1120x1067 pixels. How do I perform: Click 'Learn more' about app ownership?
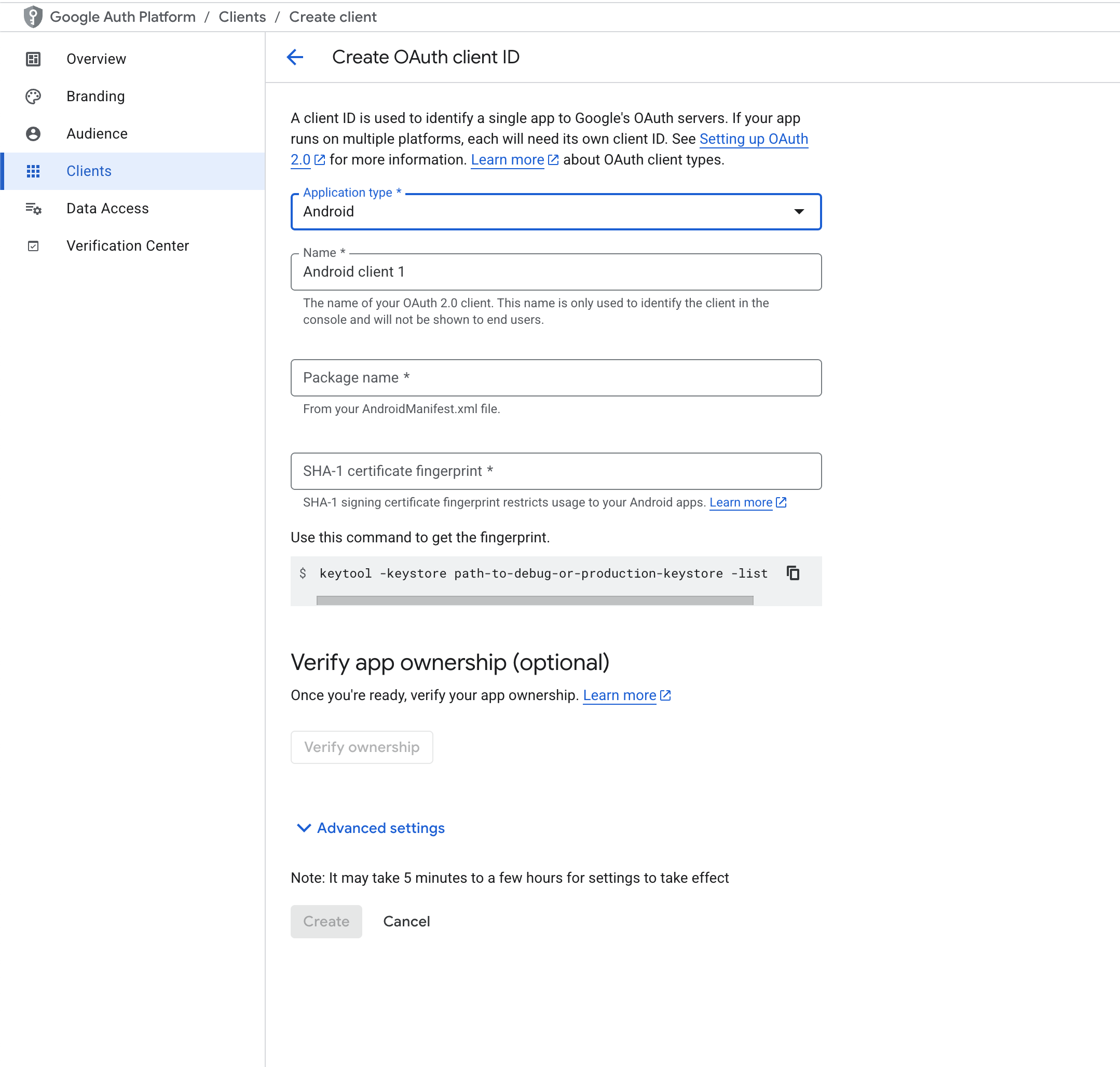(620, 695)
